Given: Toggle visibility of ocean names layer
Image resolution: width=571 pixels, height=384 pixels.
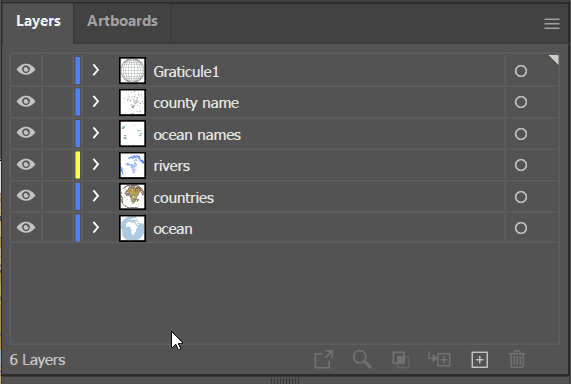Looking at the screenshot, I should (26, 133).
